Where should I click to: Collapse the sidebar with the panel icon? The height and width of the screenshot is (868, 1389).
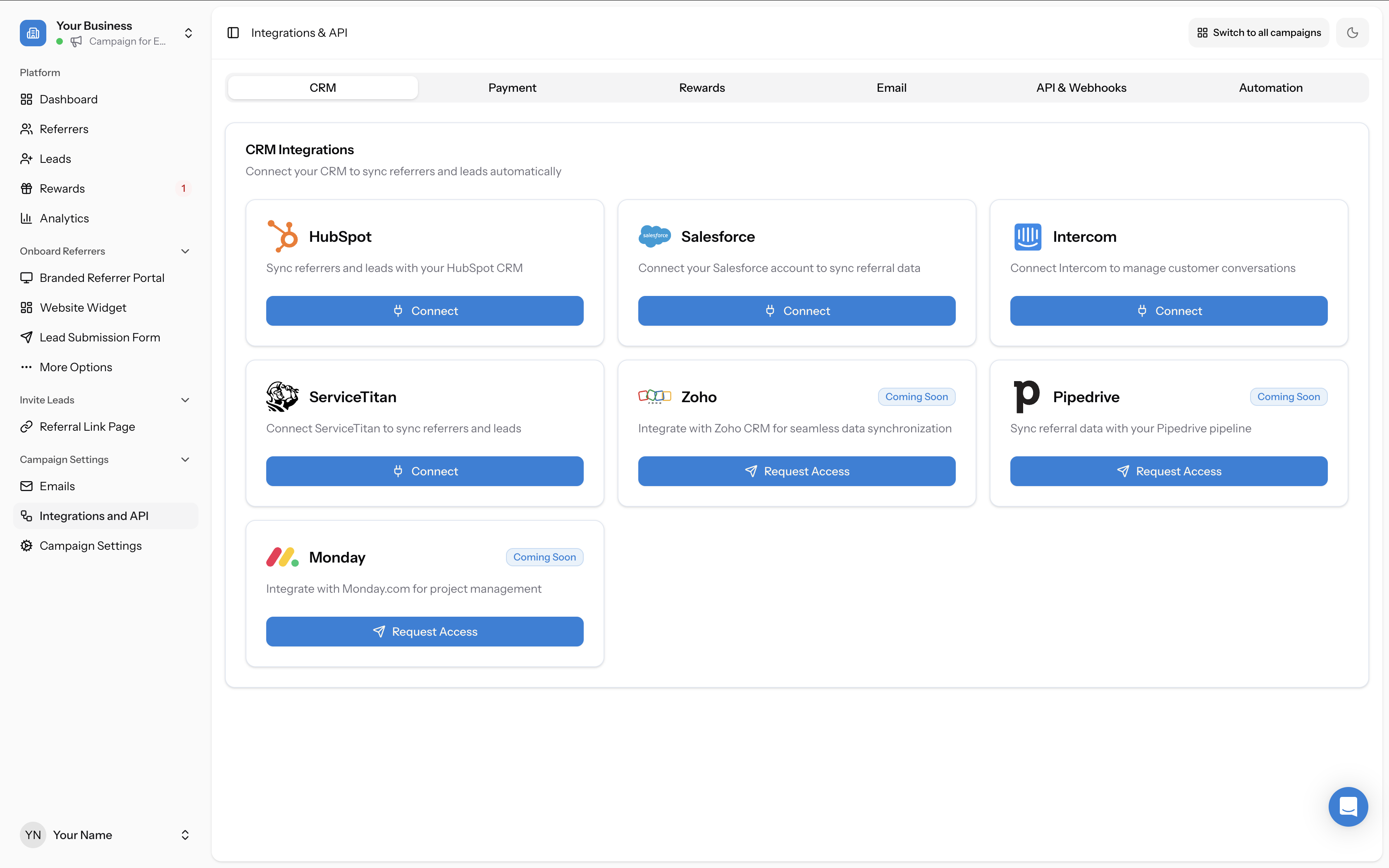coord(233,32)
